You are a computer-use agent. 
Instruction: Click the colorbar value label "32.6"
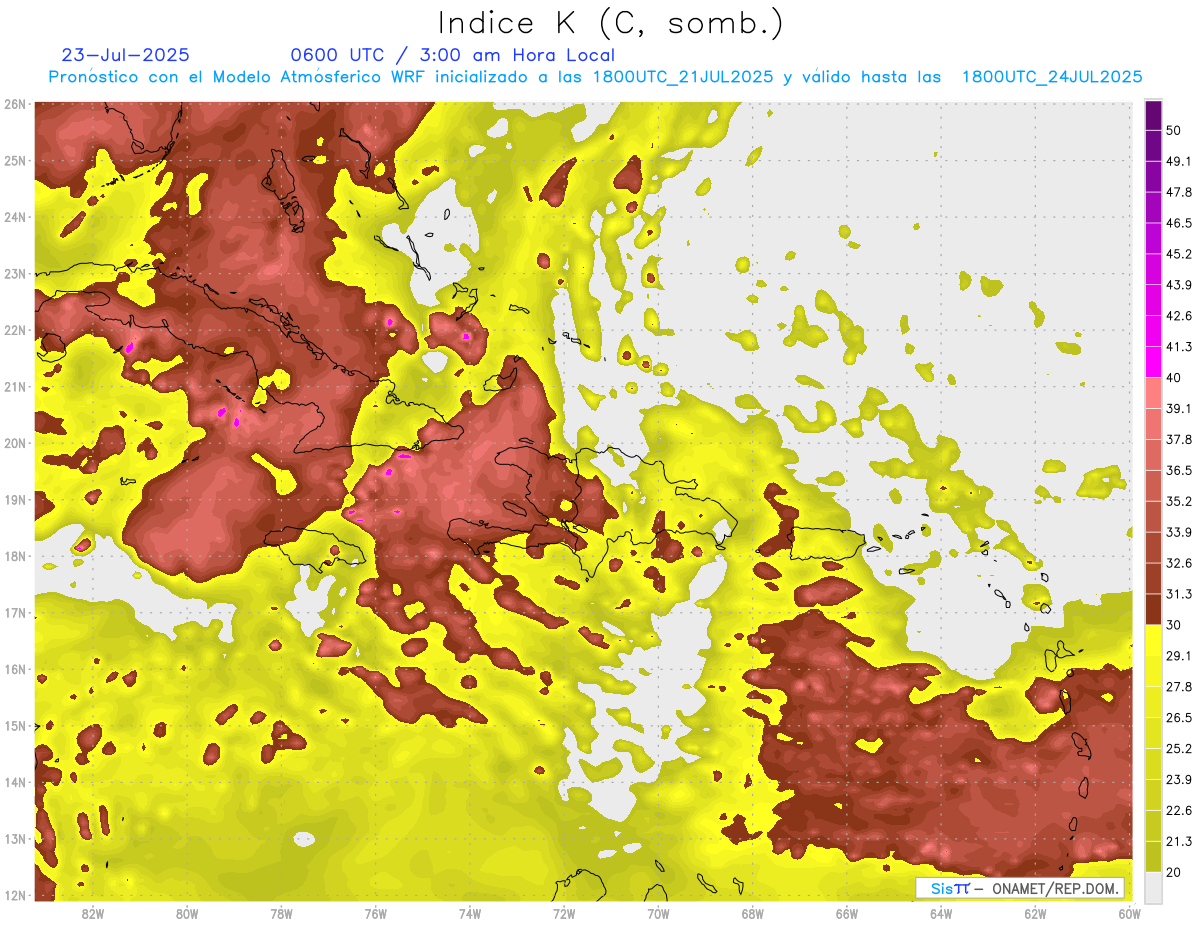[x=1178, y=563]
